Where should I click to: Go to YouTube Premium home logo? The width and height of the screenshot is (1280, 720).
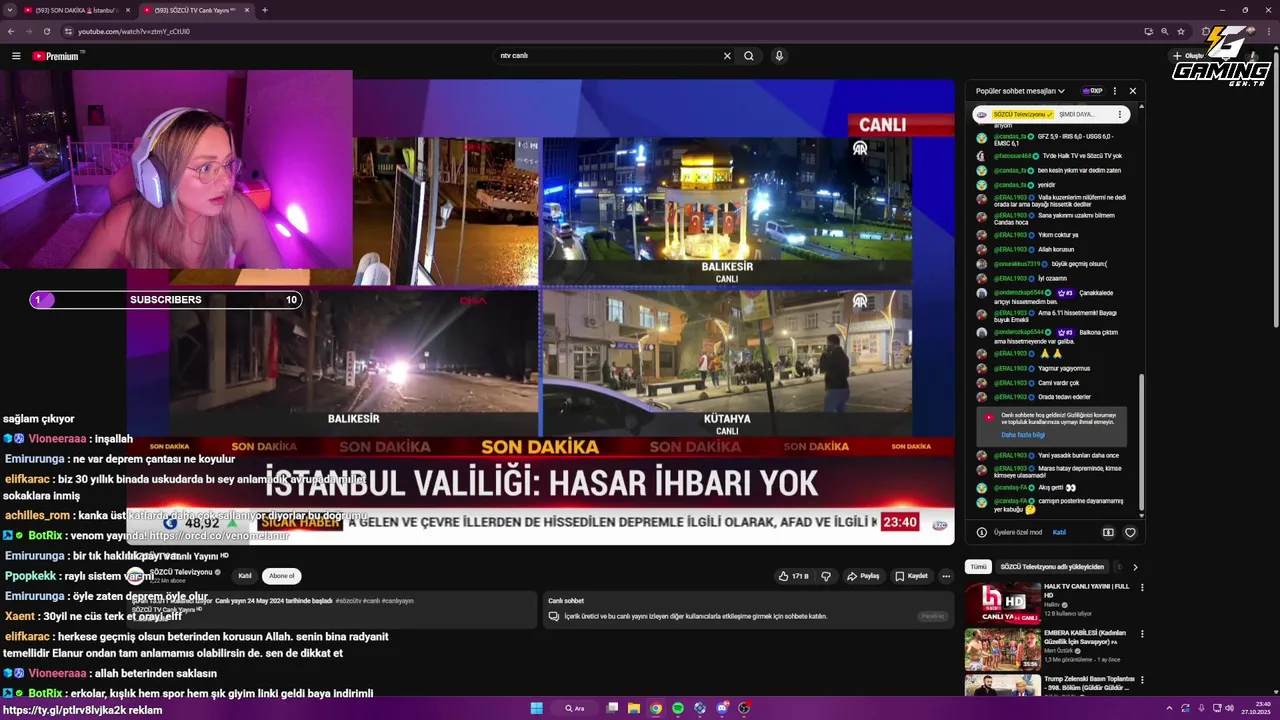pos(56,56)
